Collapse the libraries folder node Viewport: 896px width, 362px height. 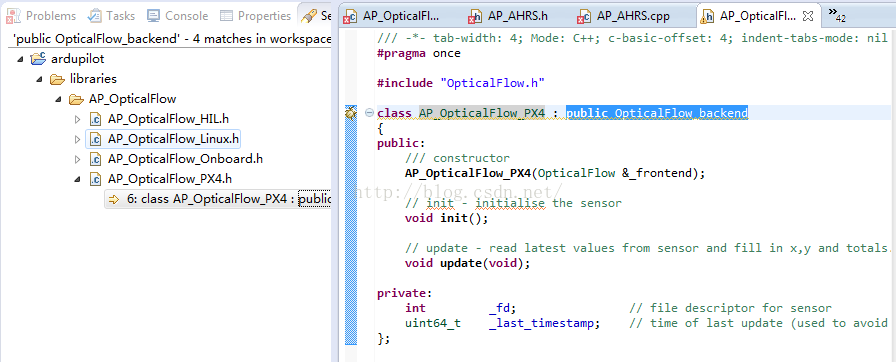tap(39, 79)
